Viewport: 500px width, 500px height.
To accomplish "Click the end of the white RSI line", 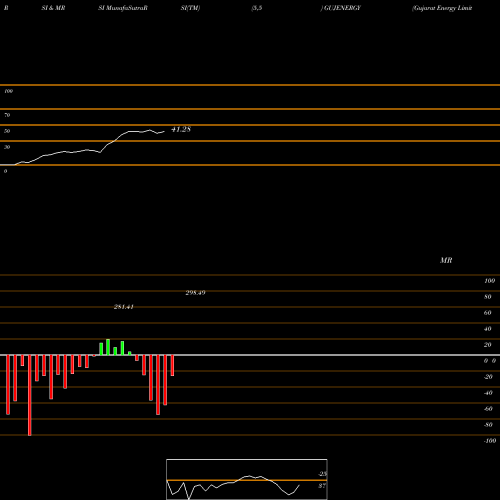I will [164, 132].
